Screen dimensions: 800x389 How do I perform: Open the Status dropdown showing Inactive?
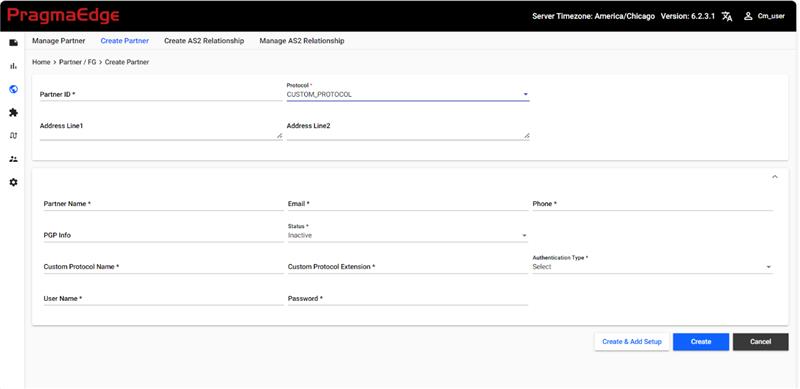pyautogui.click(x=408, y=235)
